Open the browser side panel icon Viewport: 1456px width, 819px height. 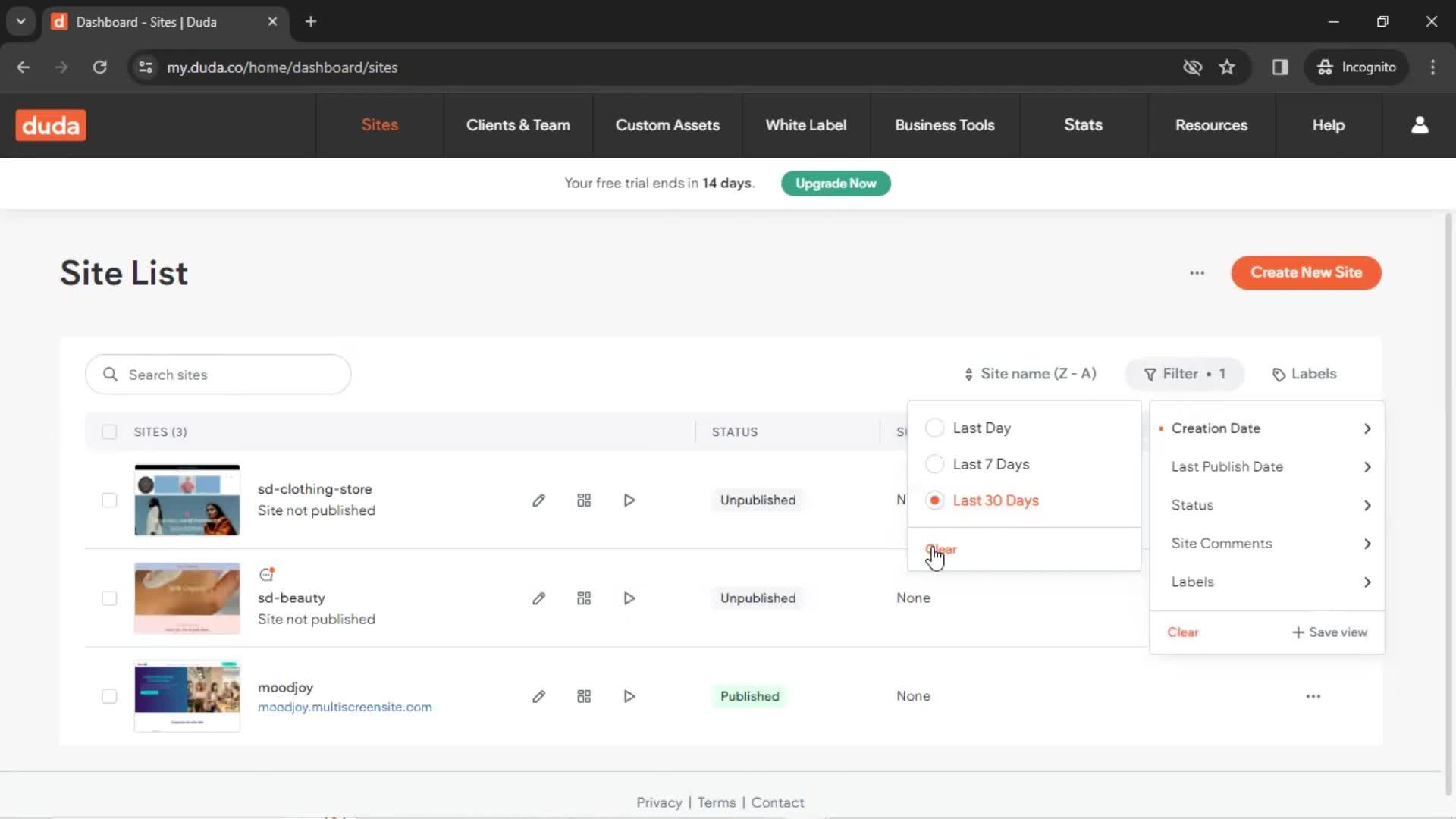point(1280,67)
